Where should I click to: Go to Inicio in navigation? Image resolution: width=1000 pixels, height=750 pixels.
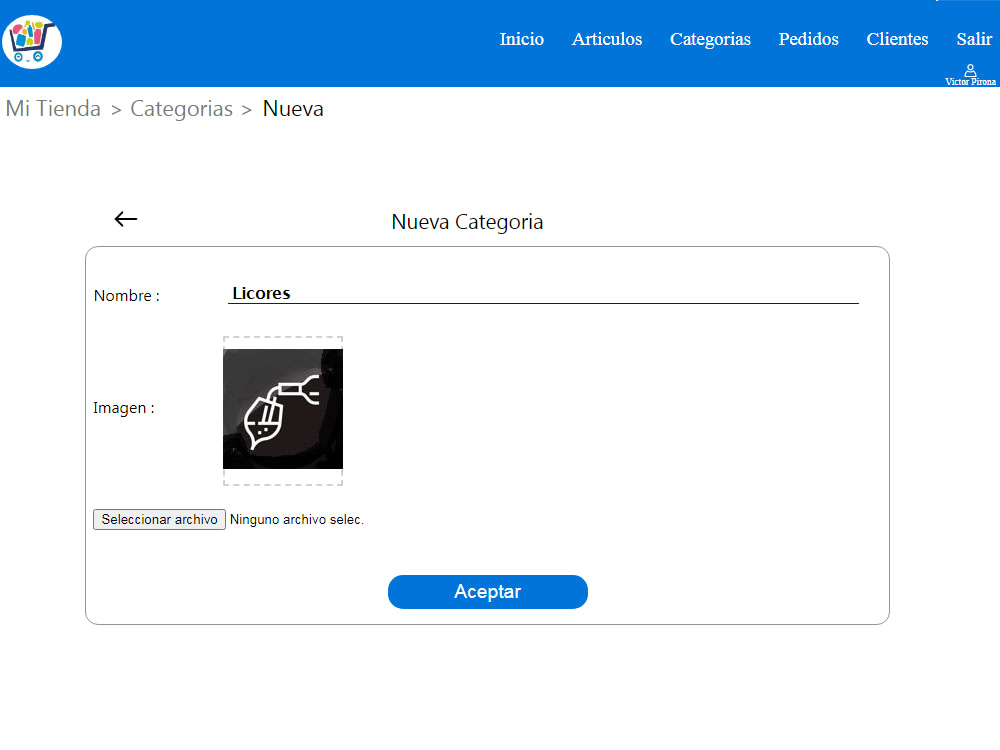522,39
